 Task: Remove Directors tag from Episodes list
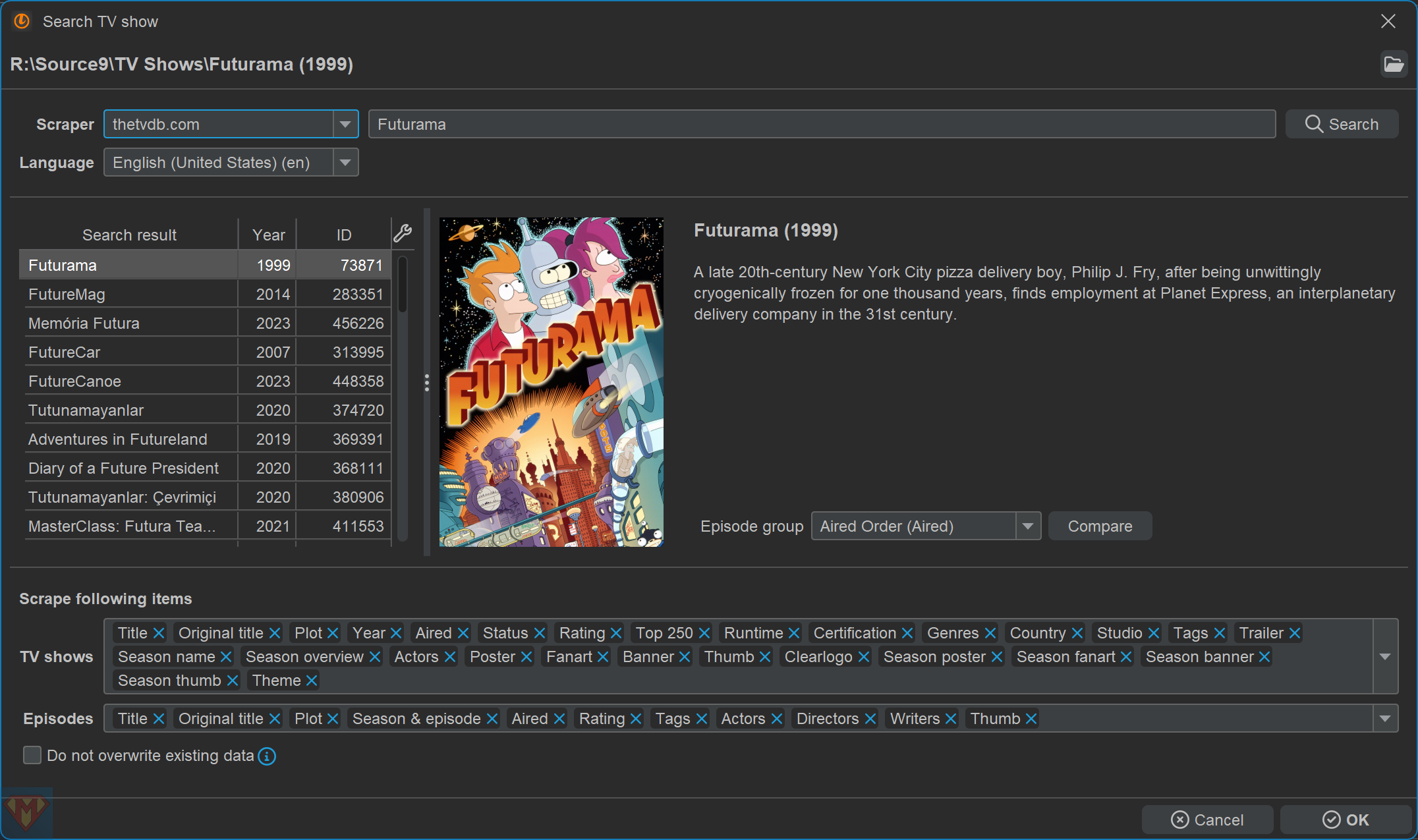click(870, 719)
